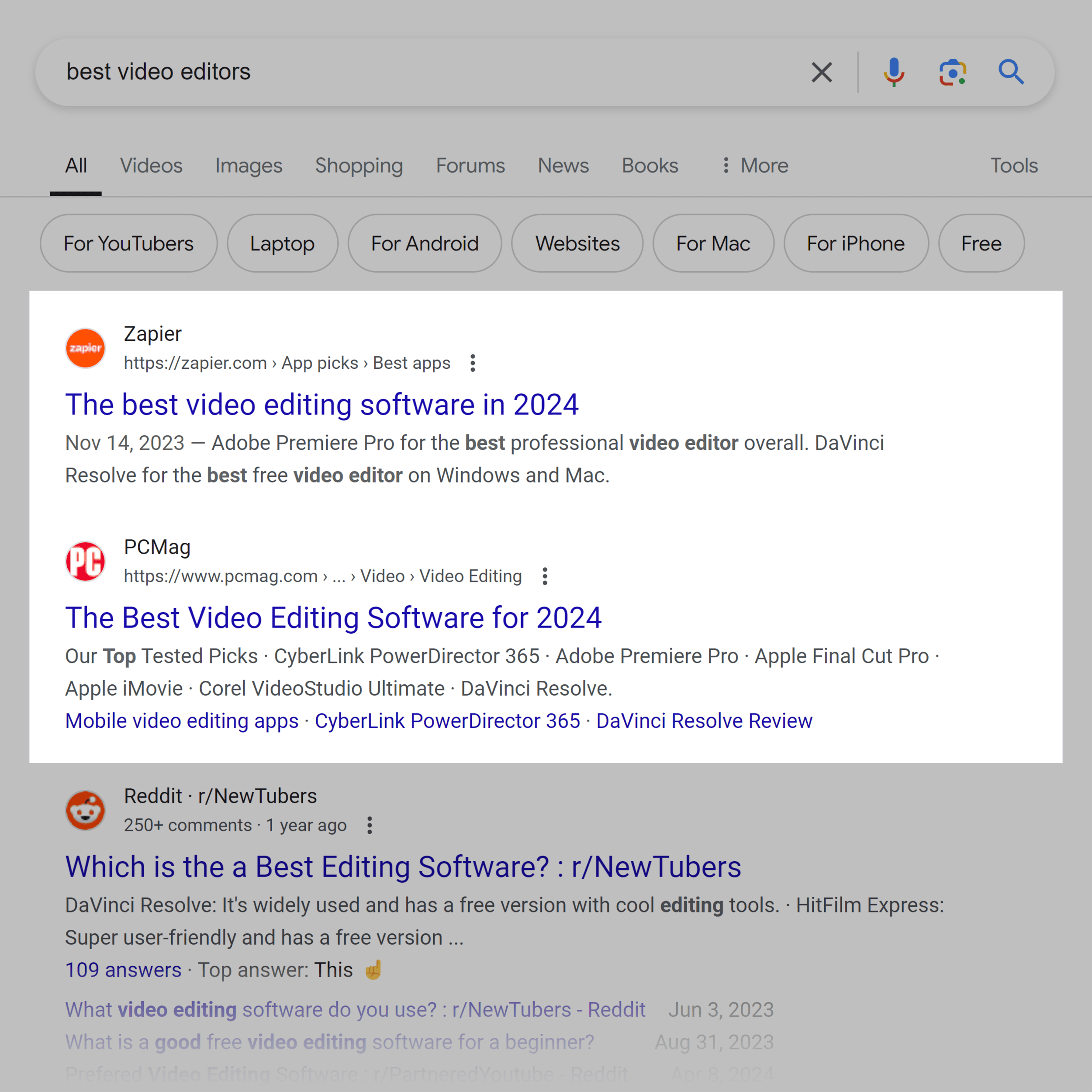Clear the search box with the X icon
Image resolution: width=1092 pixels, height=1092 pixels.
pyautogui.click(x=821, y=73)
